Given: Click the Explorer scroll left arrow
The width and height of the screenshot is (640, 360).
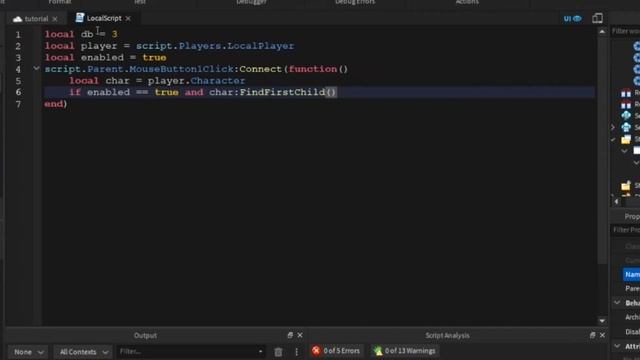Looking at the screenshot, I should point(616,202).
